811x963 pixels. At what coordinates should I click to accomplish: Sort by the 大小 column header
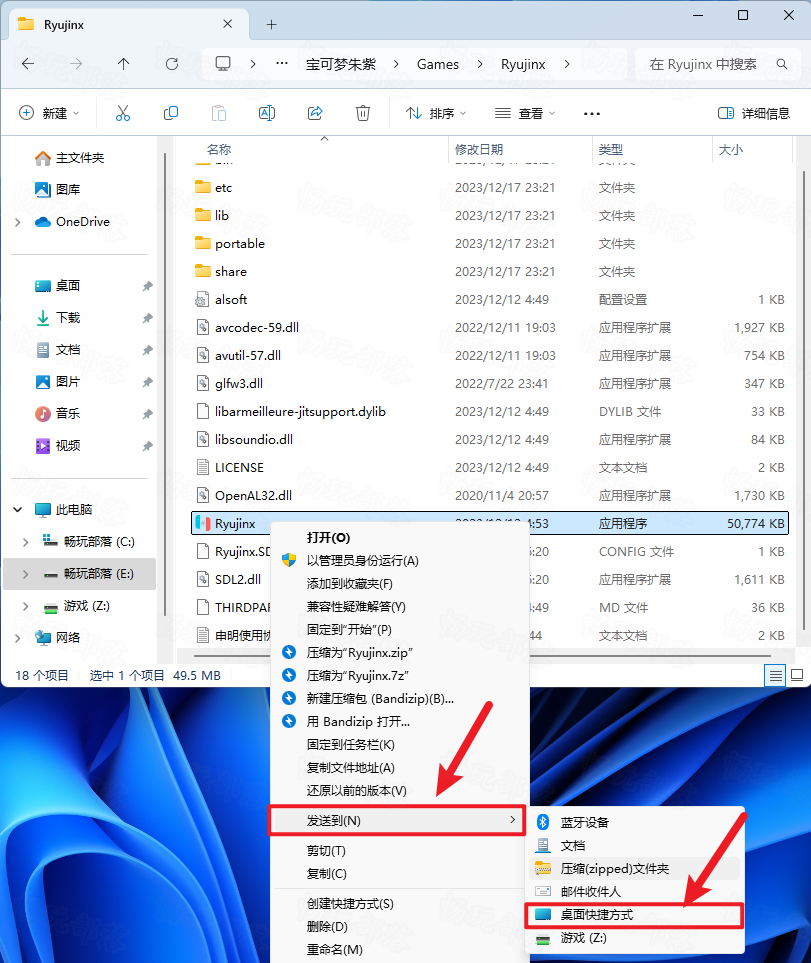click(731, 149)
